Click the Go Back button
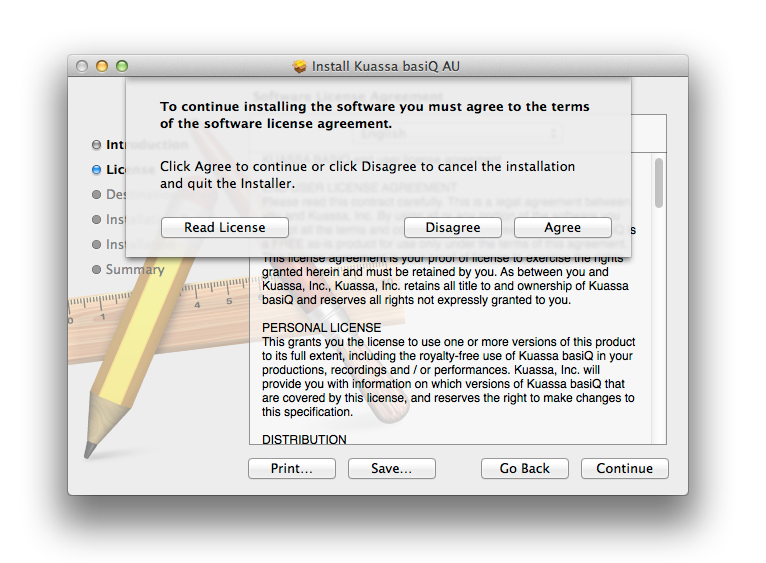Screen dimensions: 766x563 (525, 468)
